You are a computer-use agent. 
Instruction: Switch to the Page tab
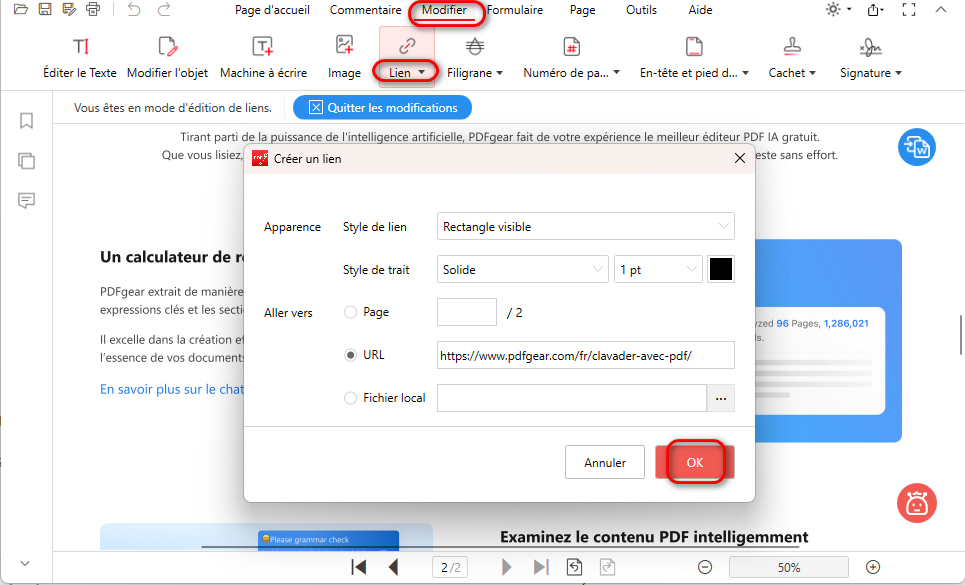tap(582, 10)
